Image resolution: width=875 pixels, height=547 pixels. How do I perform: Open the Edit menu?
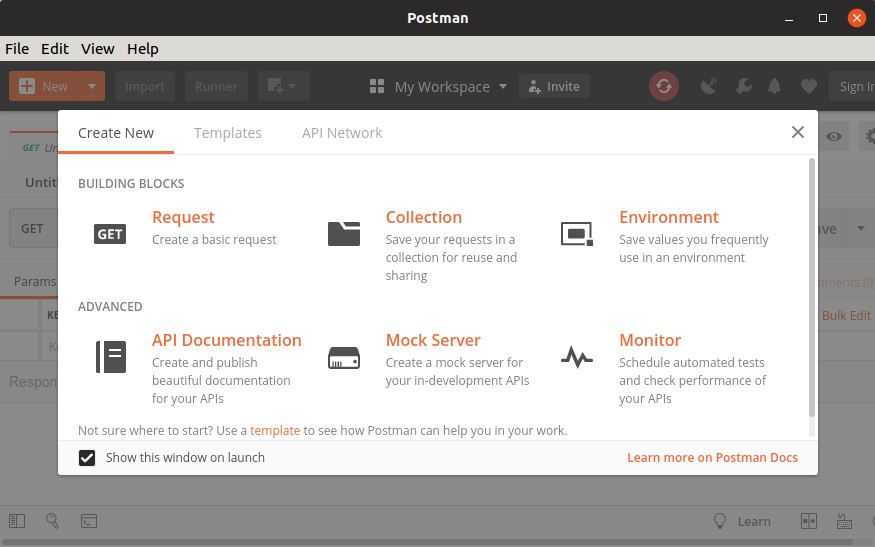55,49
